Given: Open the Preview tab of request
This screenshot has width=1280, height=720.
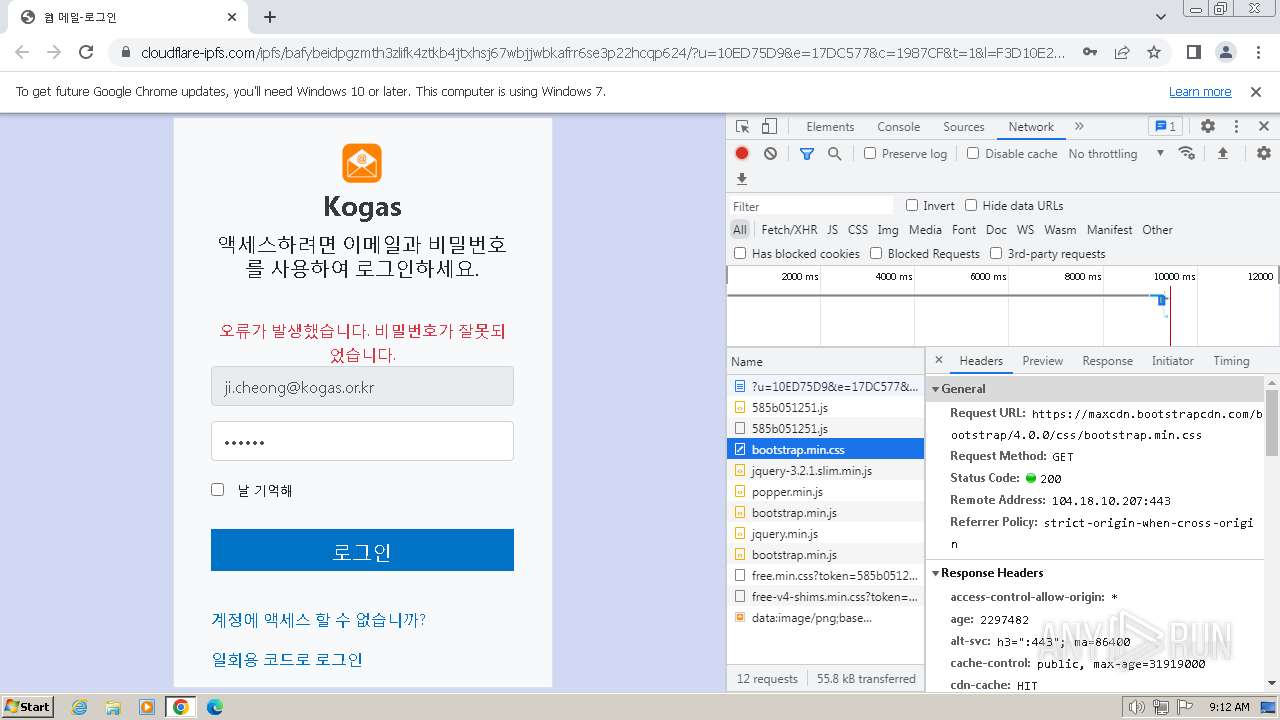Looking at the screenshot, I should pos(1042,361).
